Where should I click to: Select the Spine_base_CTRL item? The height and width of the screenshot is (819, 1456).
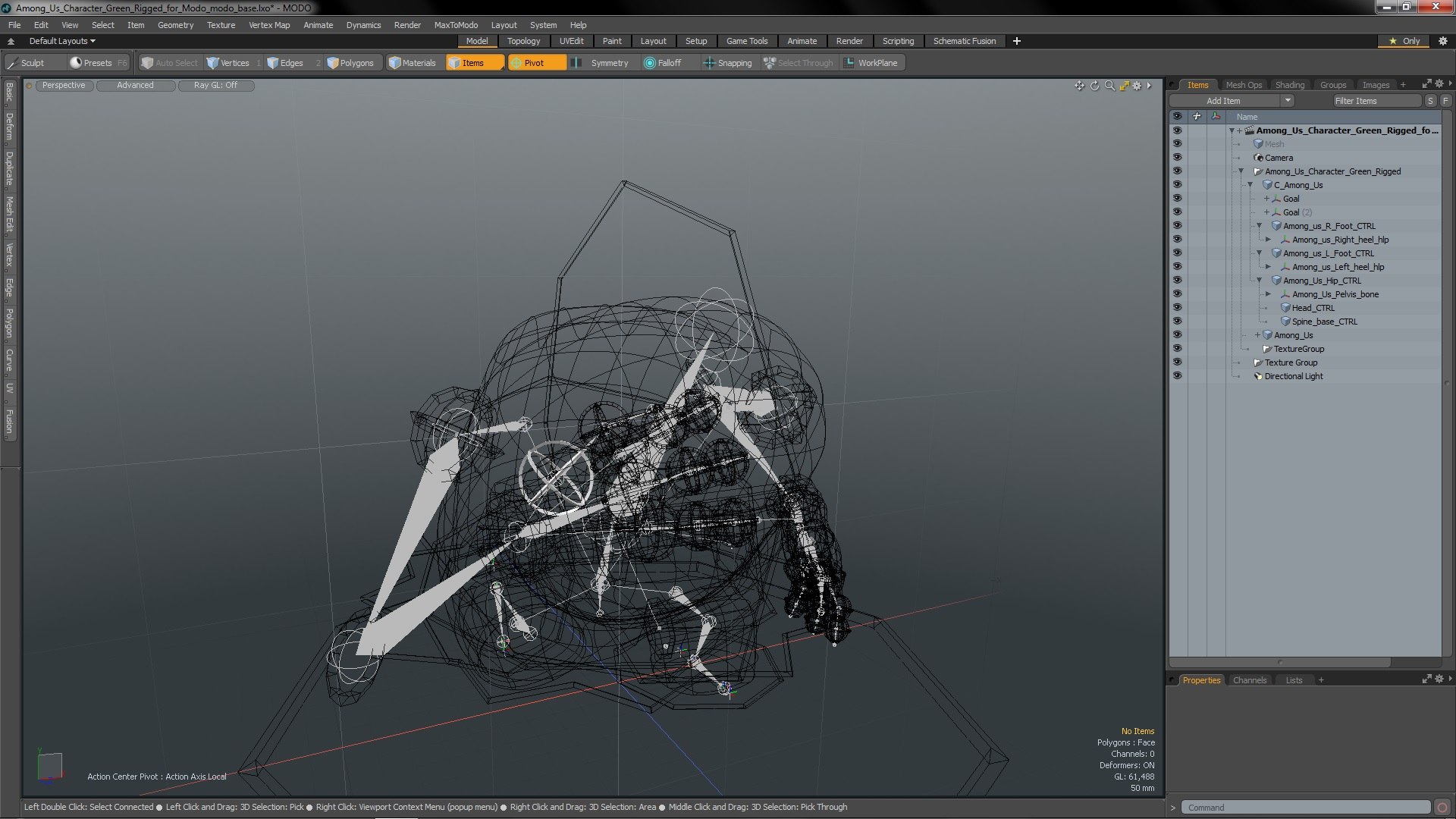[x=1324, y=322]
